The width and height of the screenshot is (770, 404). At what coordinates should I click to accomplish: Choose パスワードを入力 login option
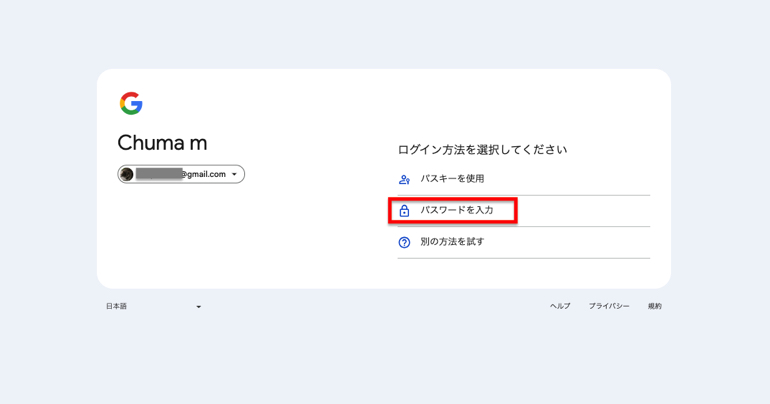[523, 211]
